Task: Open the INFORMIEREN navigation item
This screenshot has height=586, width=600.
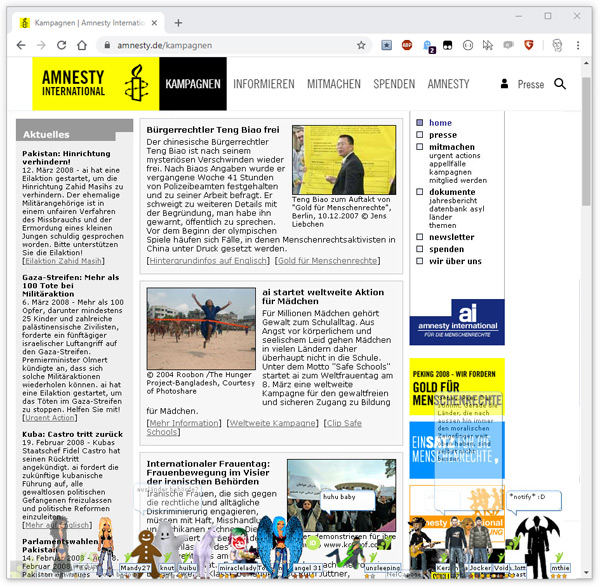Action: pos(264,84)
